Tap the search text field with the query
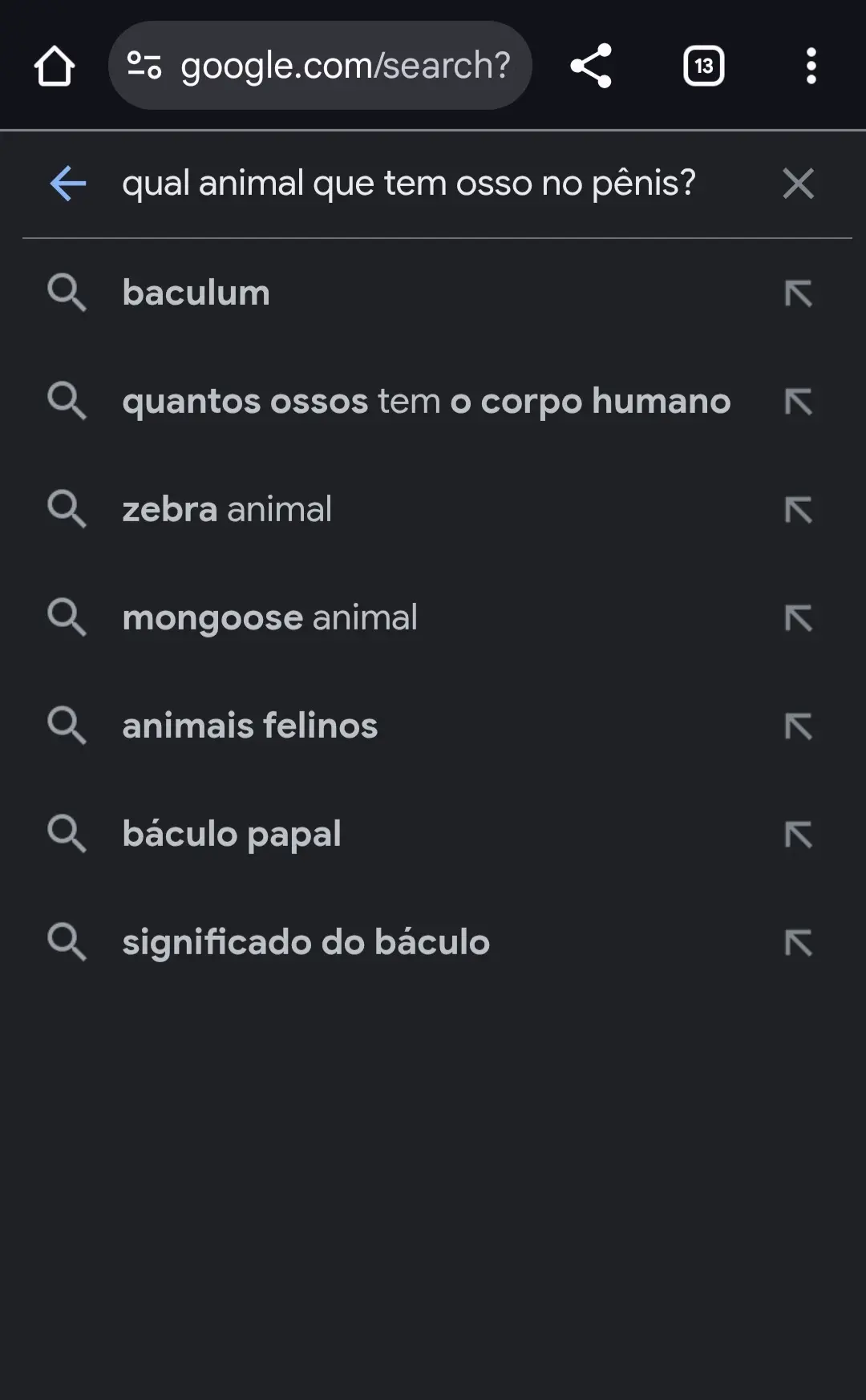Viewport: 866px width, 1400px height. pyautogui.click(x=409, y=184)
